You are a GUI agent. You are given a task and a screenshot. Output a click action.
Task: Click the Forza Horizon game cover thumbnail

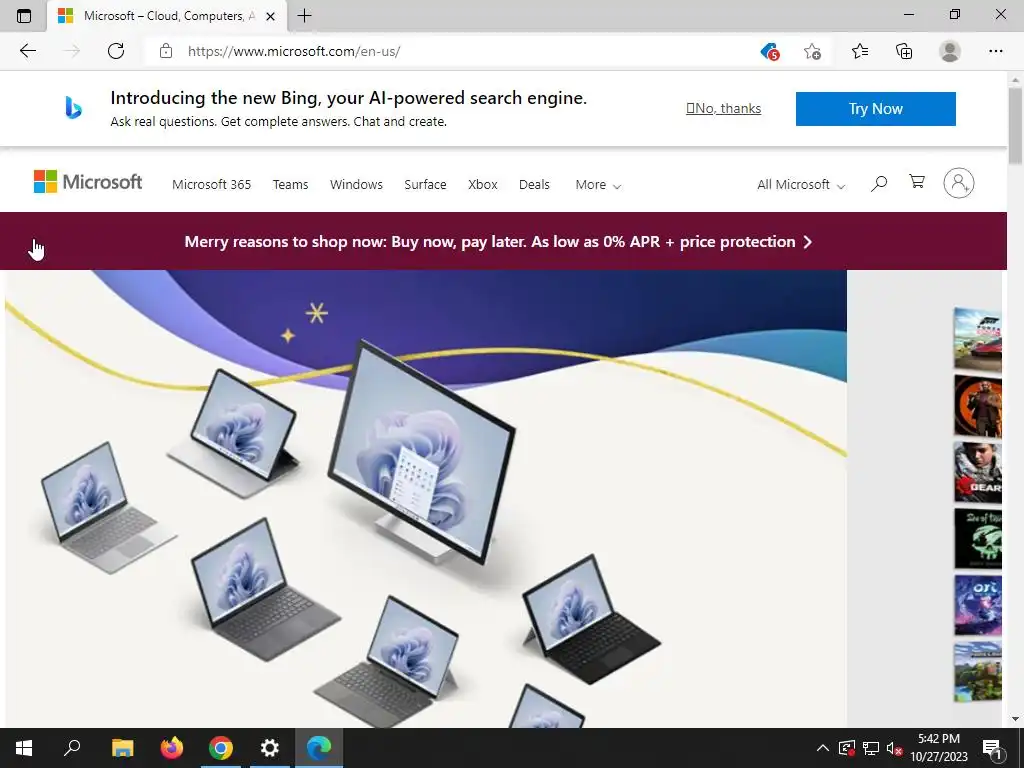point(978,340)
